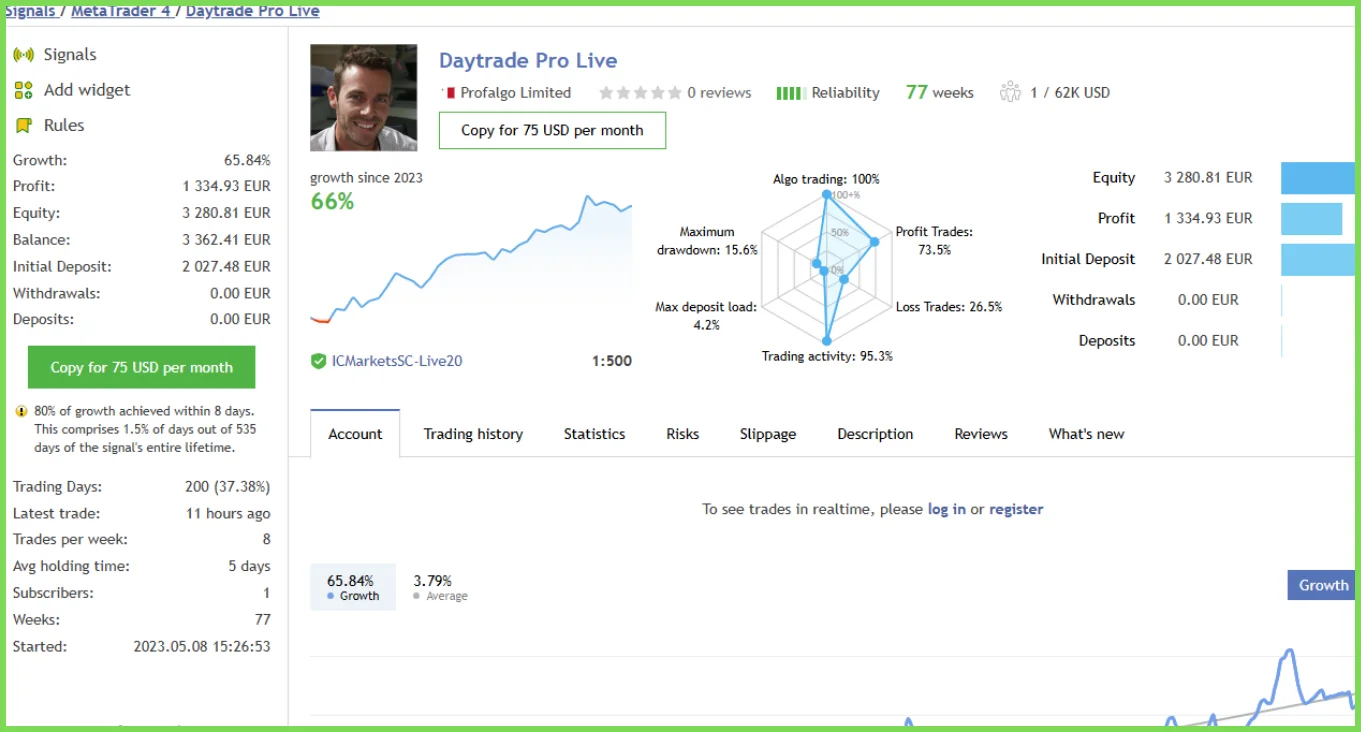Click the Rules flag icon
The height and width of the screenshot is (732, 1361).
click(x=24, y=126)
